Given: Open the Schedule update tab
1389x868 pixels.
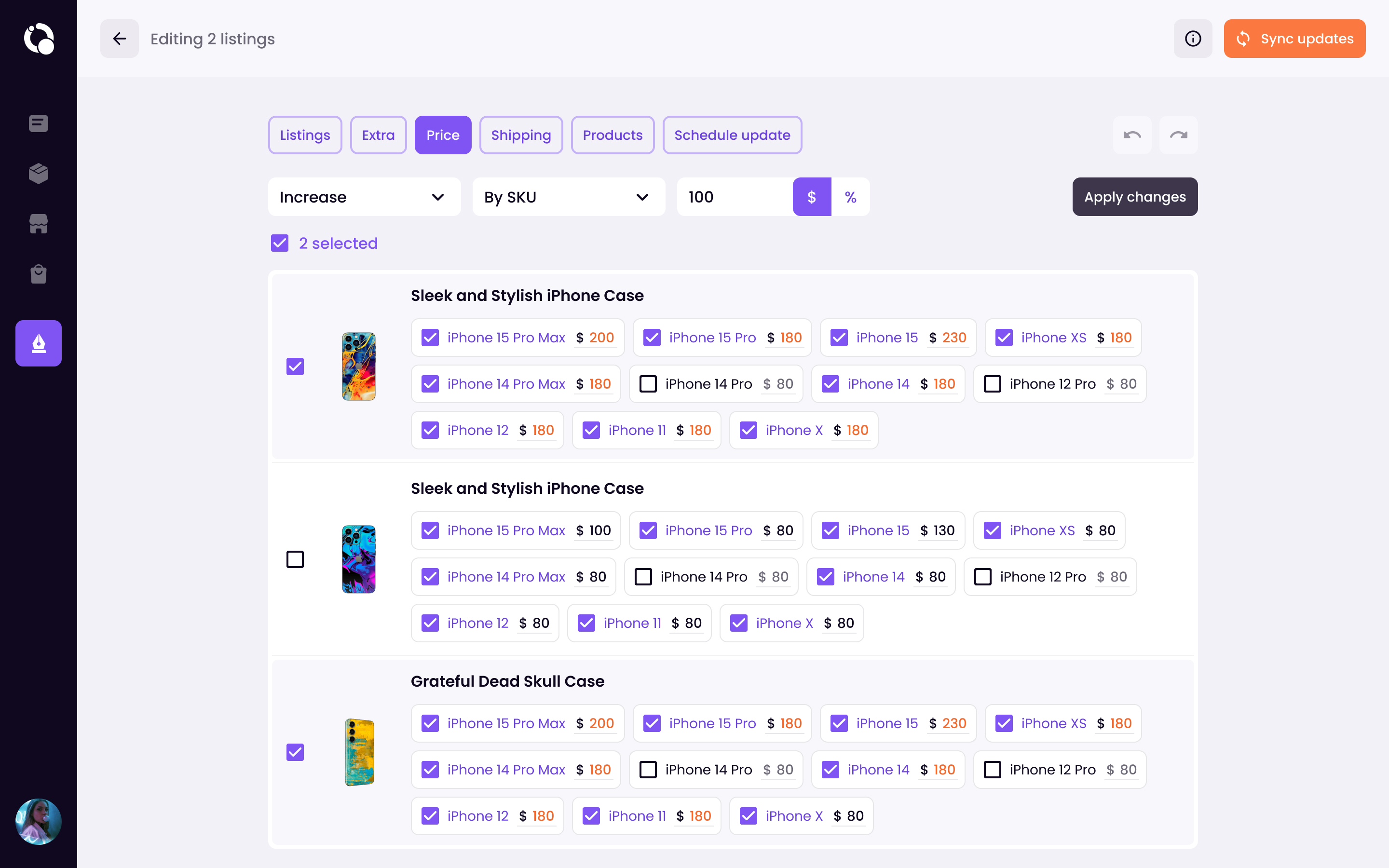Looking at the screenshot, I should (x=732, y=135).
